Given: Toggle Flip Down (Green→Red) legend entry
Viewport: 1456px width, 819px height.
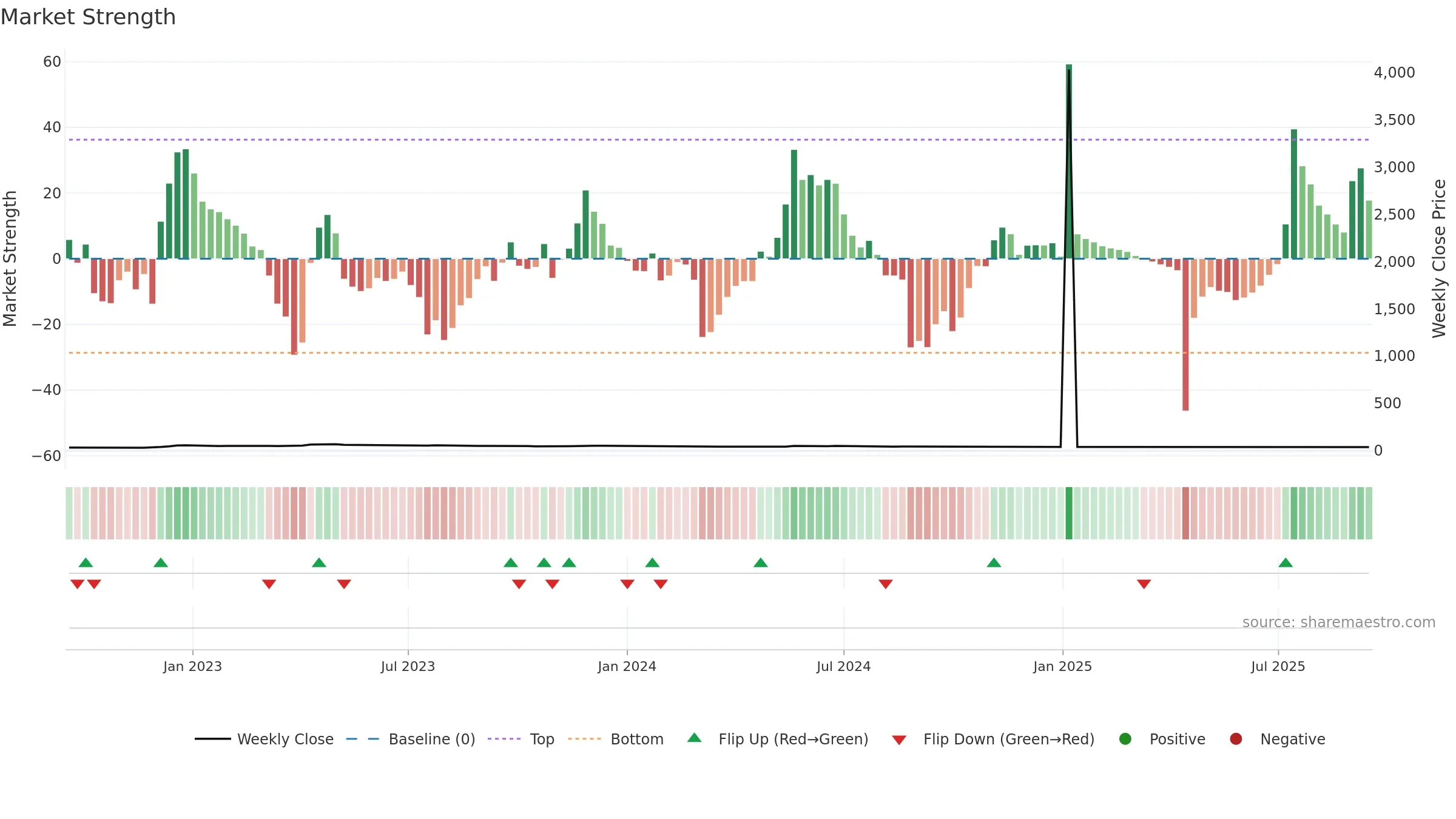Looking at the screenshot, I should pyautogui.click(x=994, y=739).
